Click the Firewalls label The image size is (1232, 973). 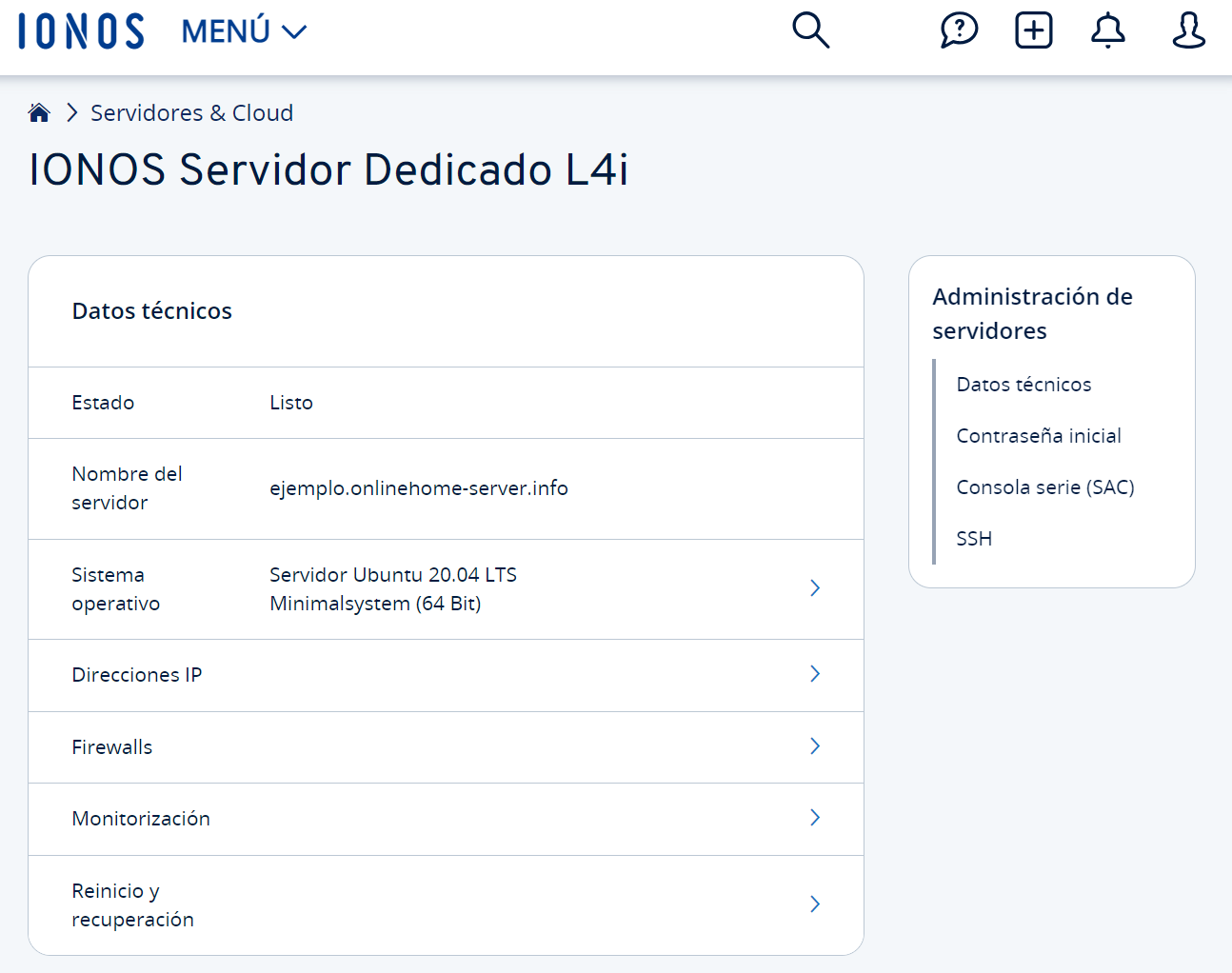click(112, 747)
